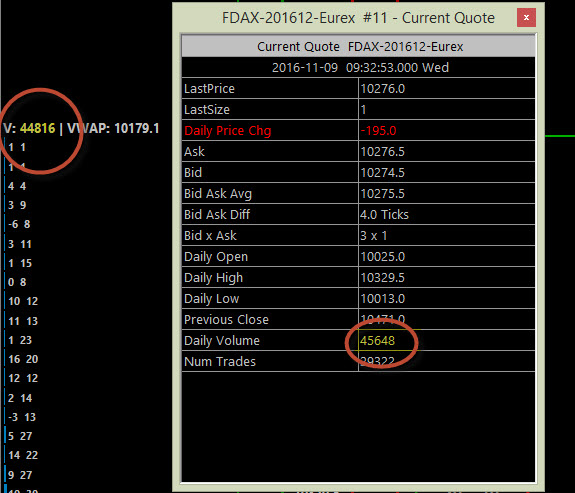Select the chart row reading 16 20
Image resolution: width=575 pixels, height=493 pixels.
[23, 359]
